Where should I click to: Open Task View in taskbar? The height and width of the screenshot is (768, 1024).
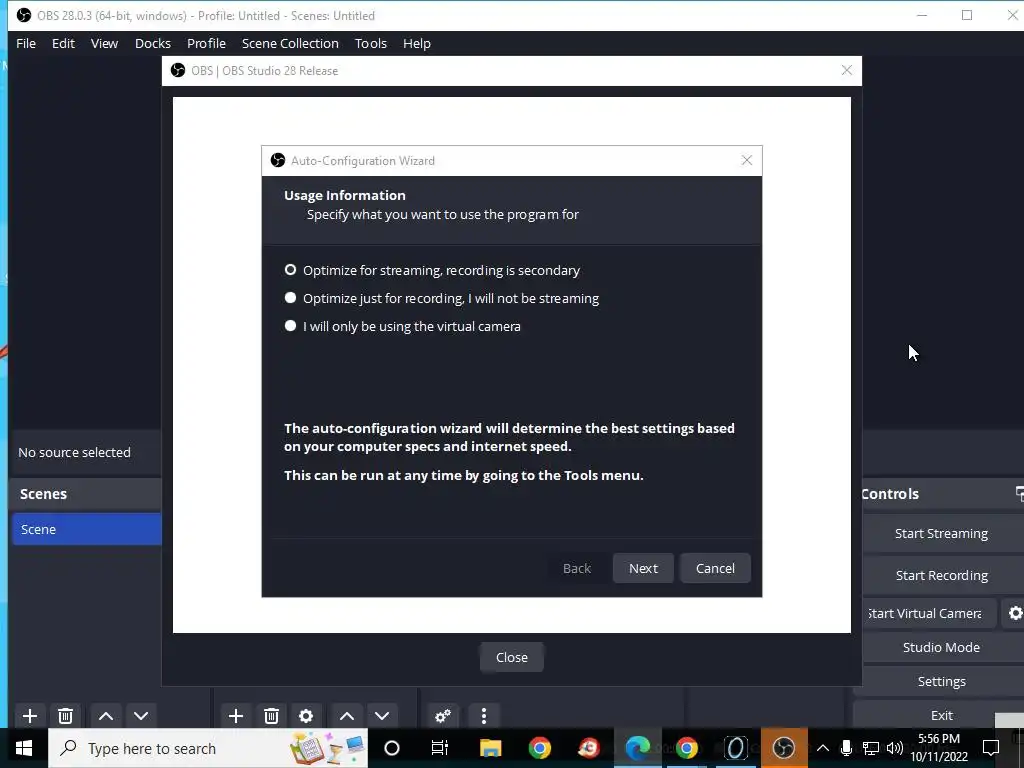(440, 748)
